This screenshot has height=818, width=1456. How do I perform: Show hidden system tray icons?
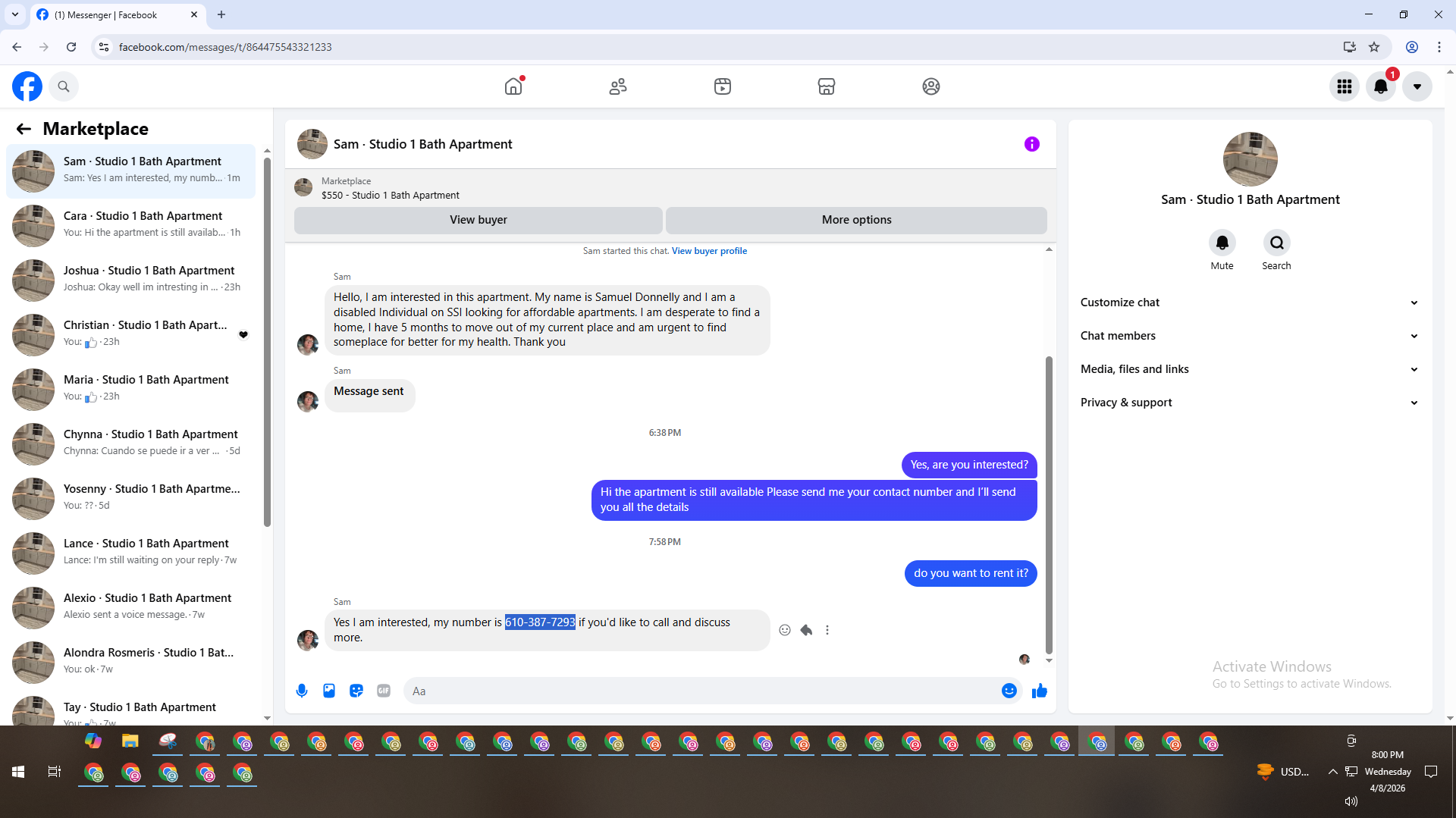pyautogui.click(x=1332, y=772)
